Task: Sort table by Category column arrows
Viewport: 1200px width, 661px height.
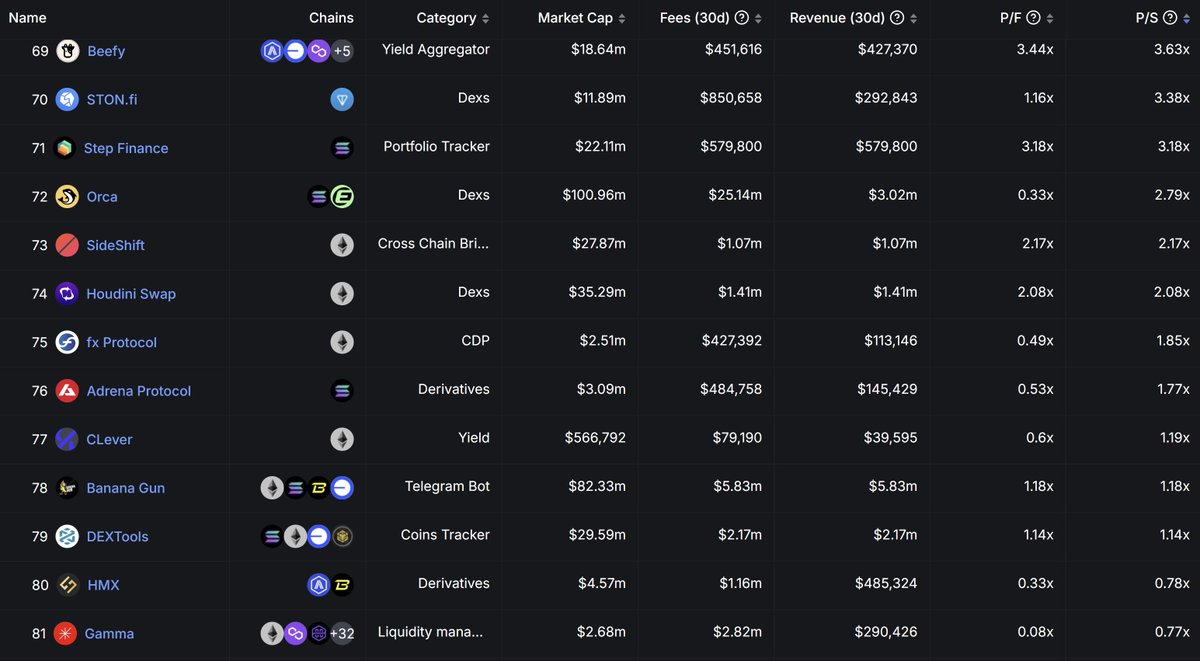Action: click(486, 18)
